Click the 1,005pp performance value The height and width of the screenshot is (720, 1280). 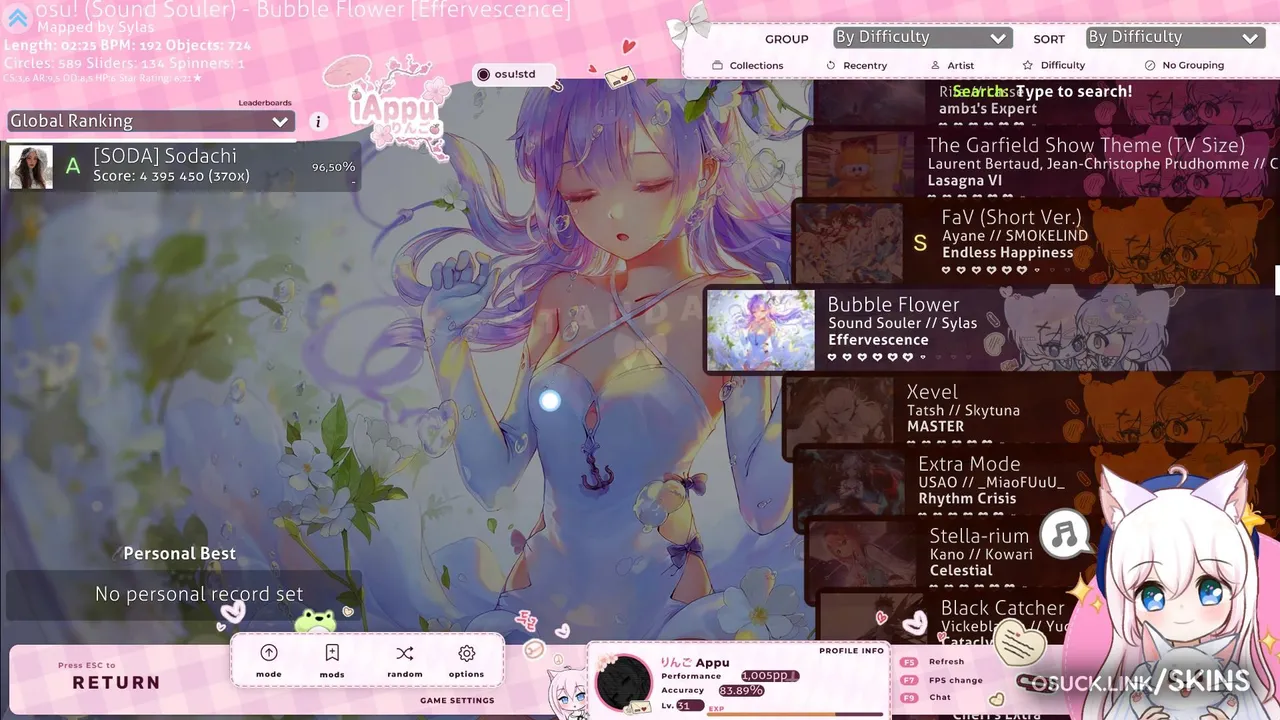point(769,676)
